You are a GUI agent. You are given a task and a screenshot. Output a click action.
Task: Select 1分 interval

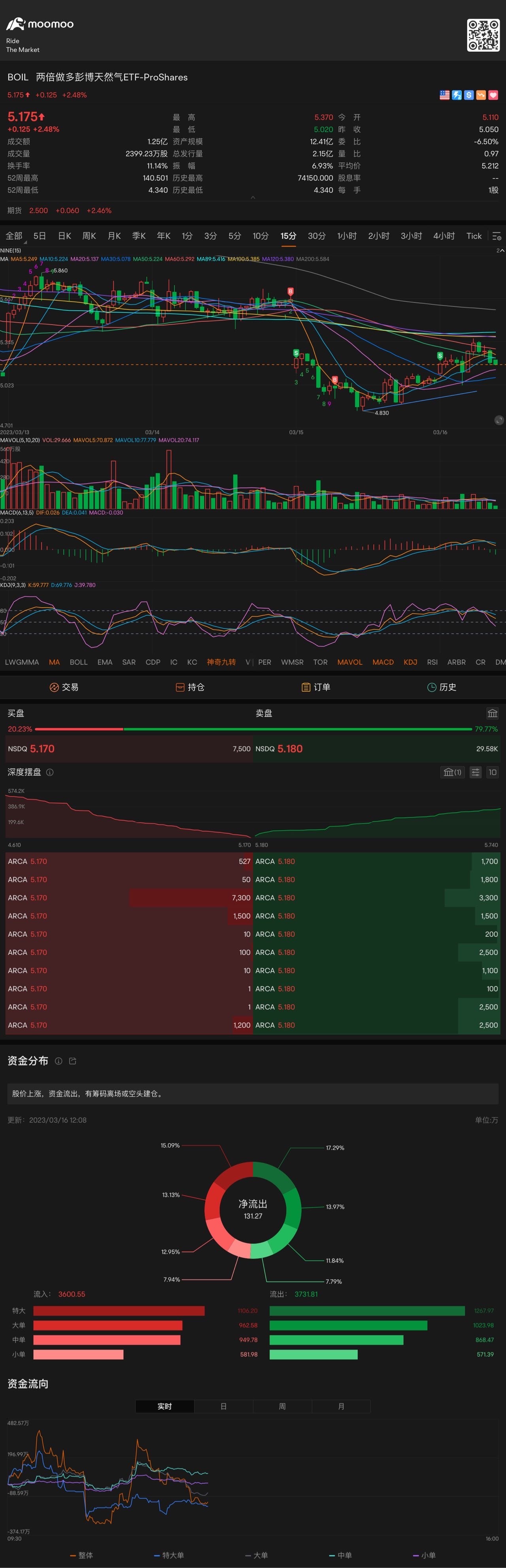(187, 236)
